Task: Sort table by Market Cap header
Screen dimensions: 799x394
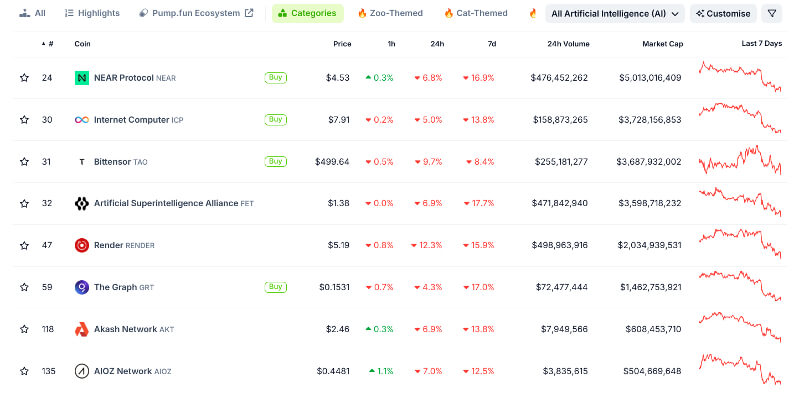Action: (x=662, y=44)
